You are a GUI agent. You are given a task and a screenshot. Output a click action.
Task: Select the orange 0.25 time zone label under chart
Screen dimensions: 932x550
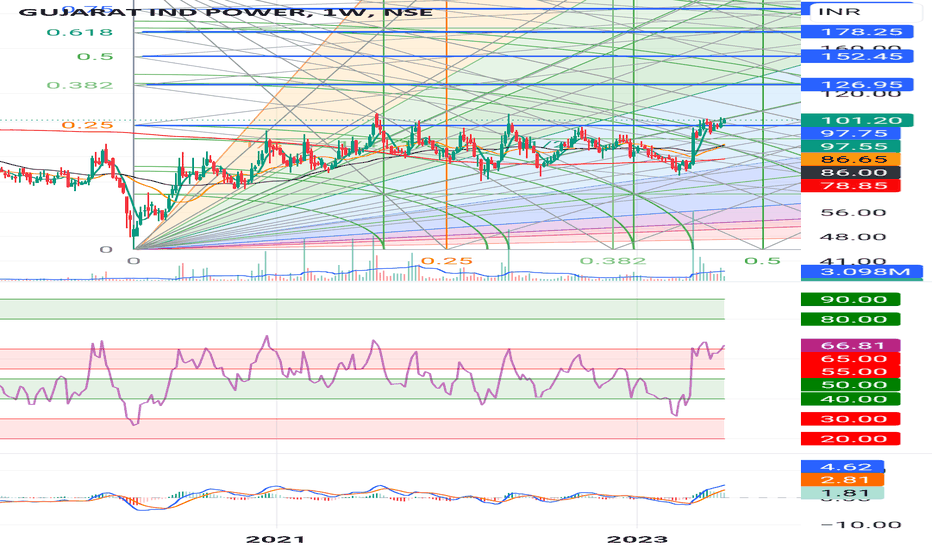pos(446,261)
